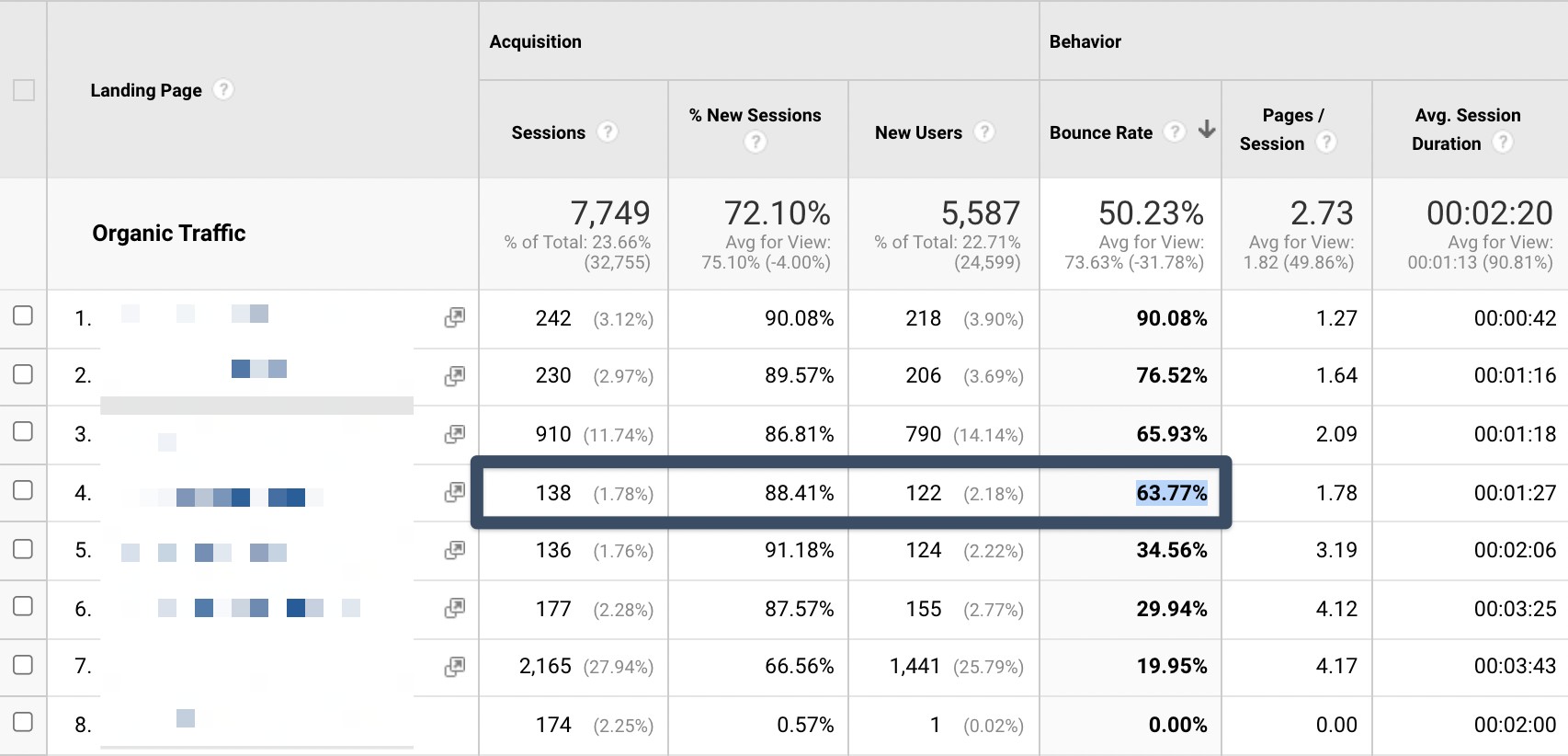Click the 90.08% bounce rate cell
This screenshot has height=756, width=1568.
click(1172, 318)
